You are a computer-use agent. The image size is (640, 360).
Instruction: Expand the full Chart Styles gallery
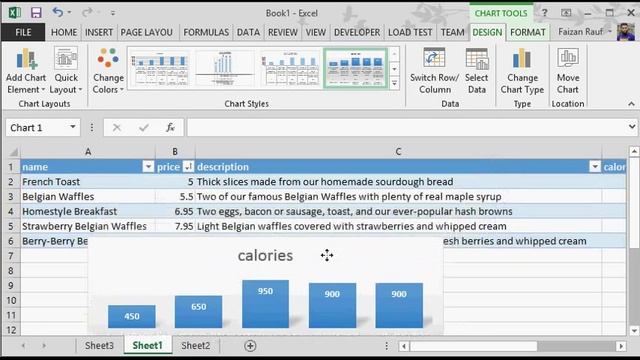[x=394, y=83]
